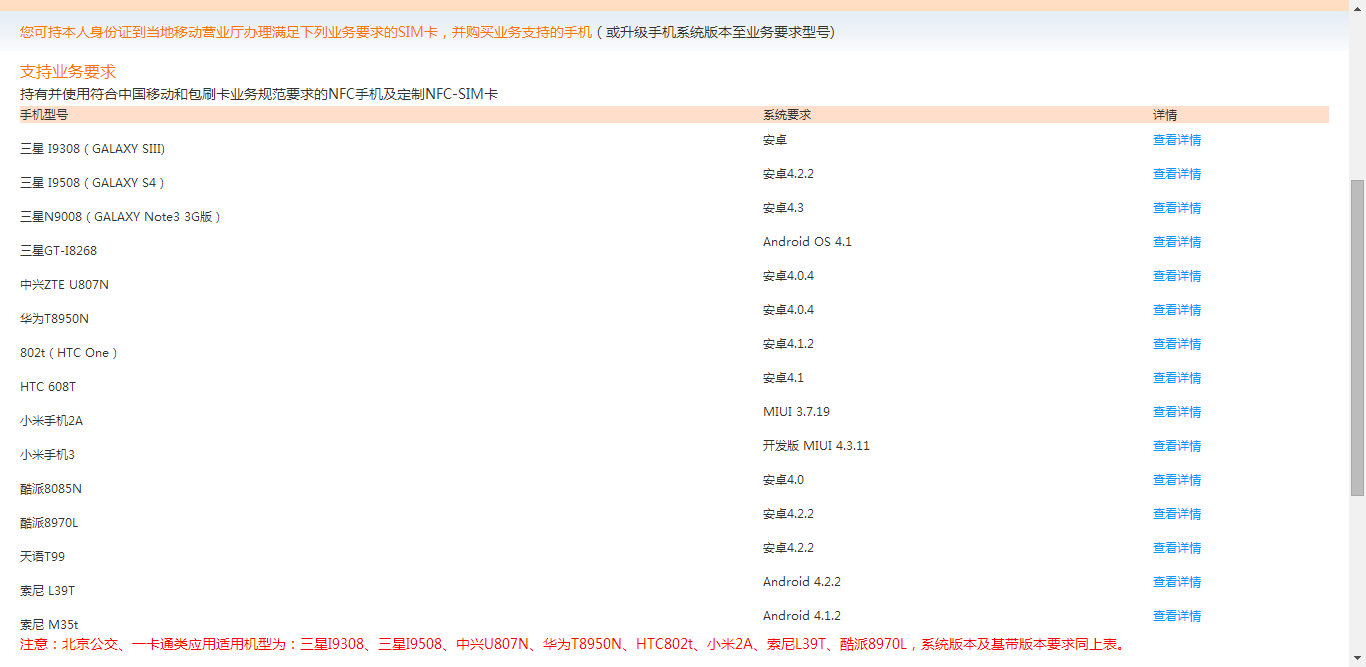Viewport: 1366px width, 667px height.
Task: Click the 小米手机2A model name
Action: [x=51, y=421]
